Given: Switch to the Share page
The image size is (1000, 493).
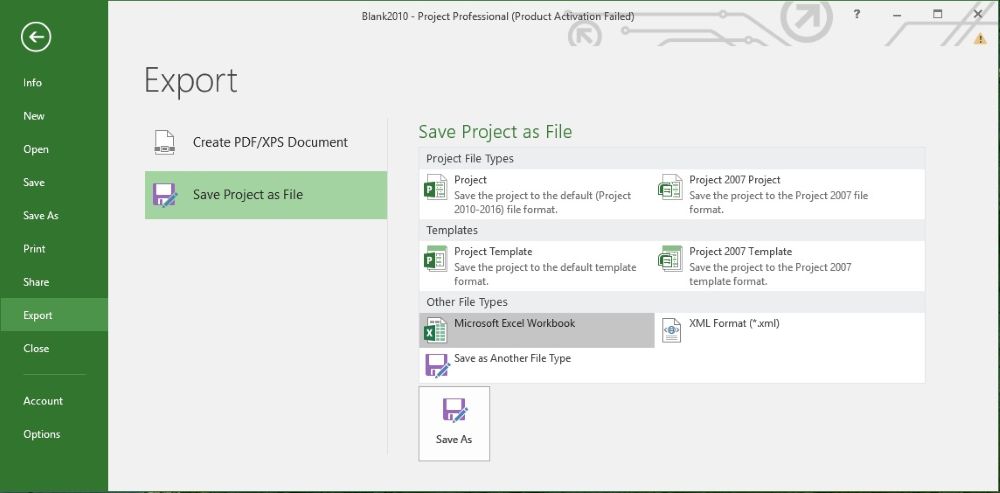Looking at the screenshot, I should point(36,282).
